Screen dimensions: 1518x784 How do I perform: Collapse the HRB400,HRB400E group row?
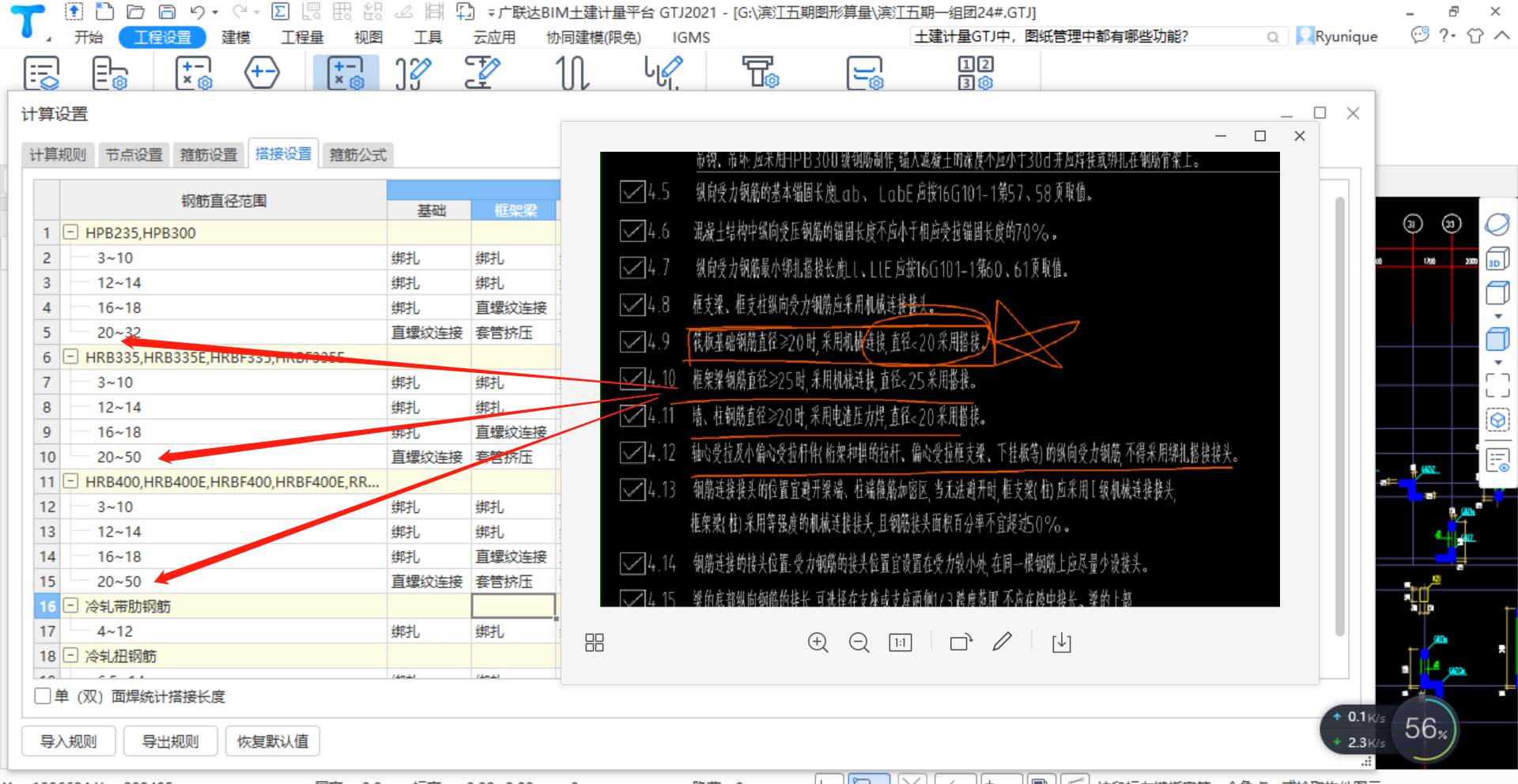click(x=70, y=481)
